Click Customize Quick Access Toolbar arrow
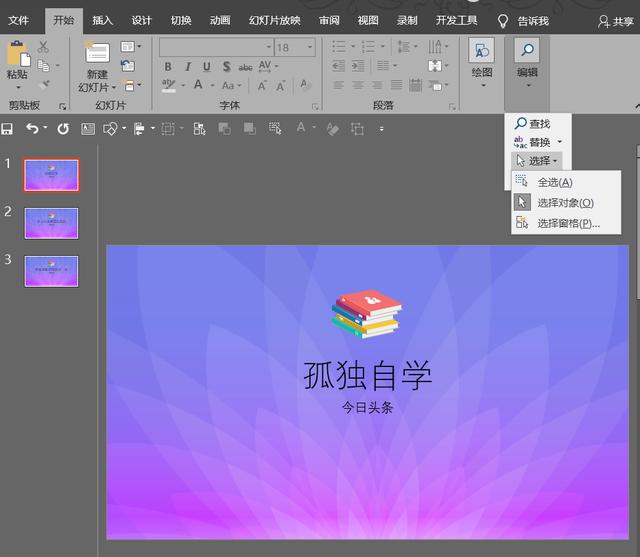Screen dimensions: 640x557 click(x=382, y=129)
